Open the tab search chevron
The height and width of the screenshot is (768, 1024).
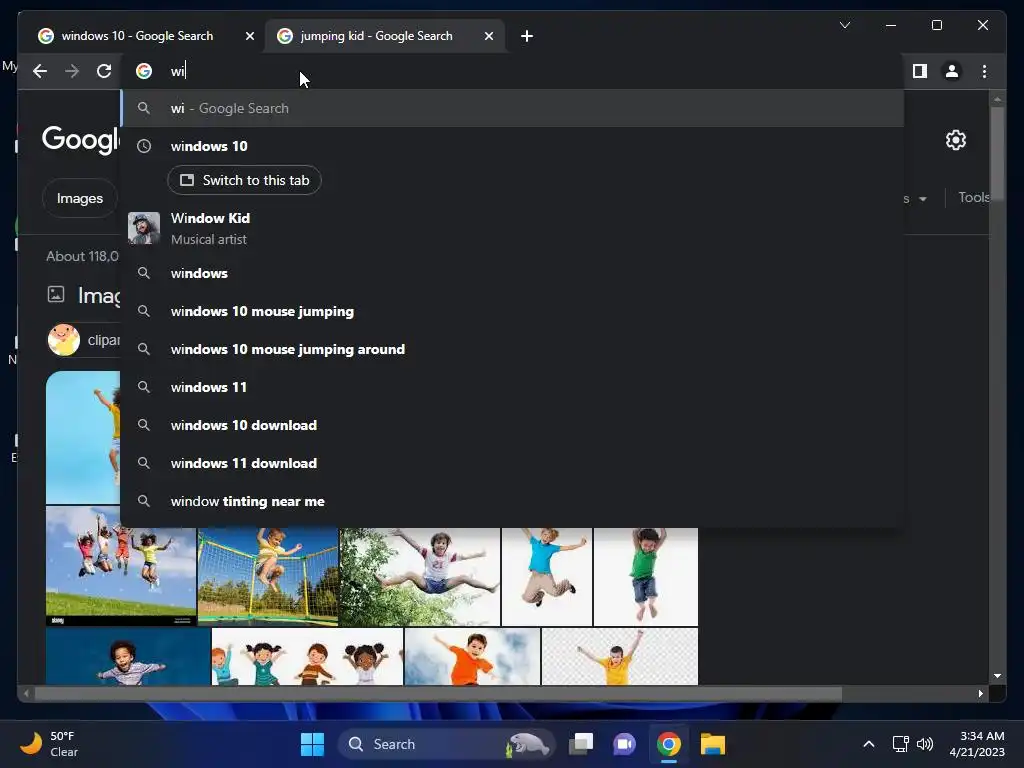click(844, 25)
